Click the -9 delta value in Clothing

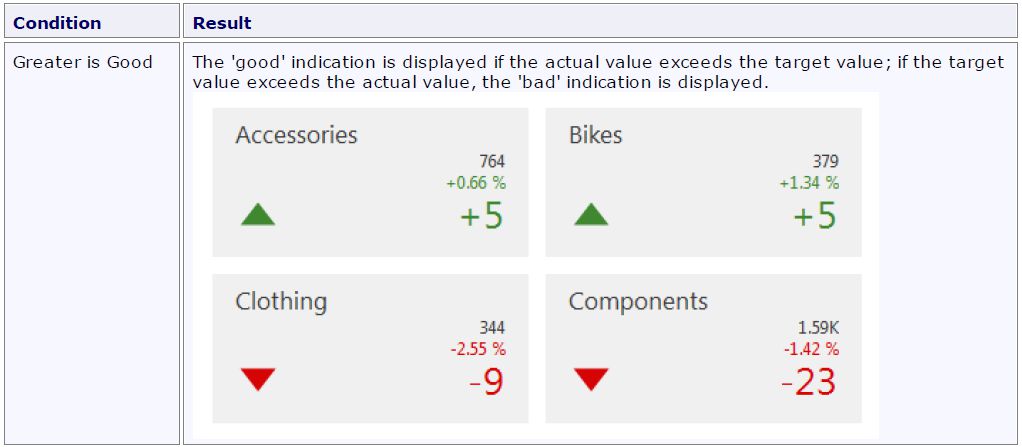(x=487, y=381)
